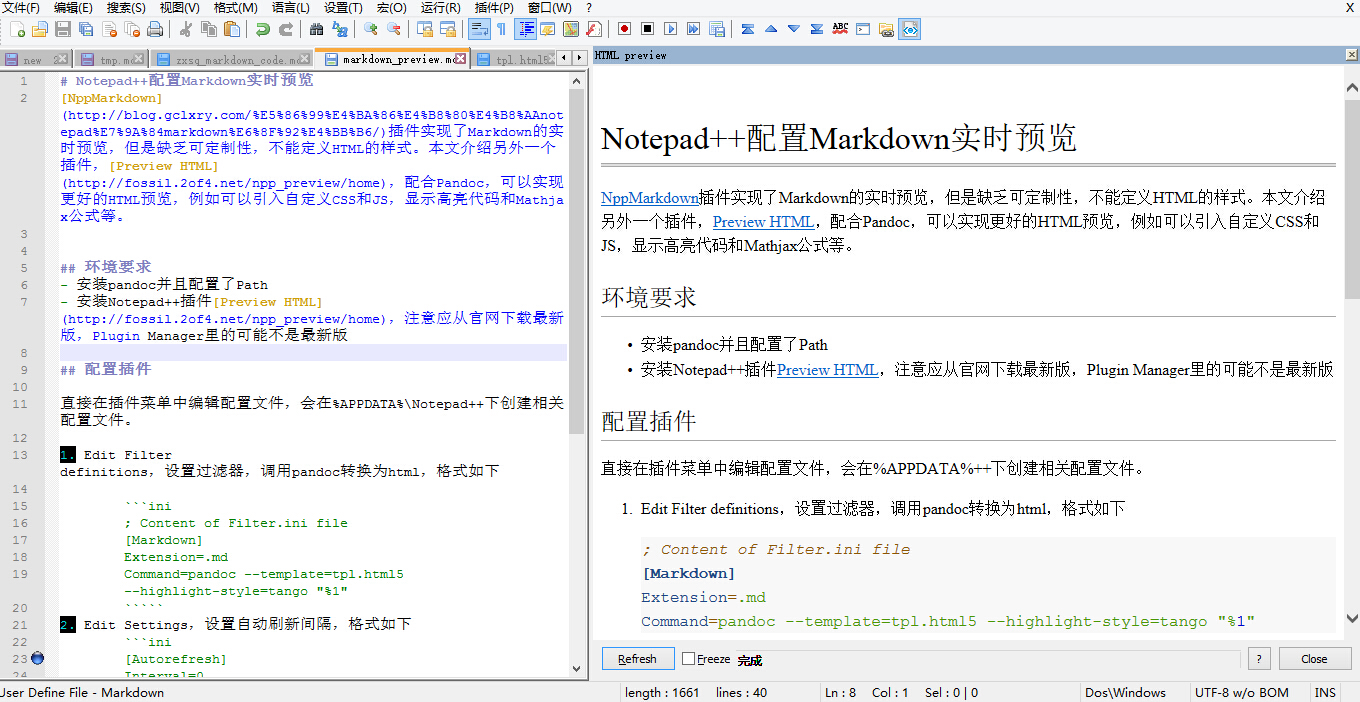This screenshot has width=1360, height=702.
Task: Toggle the Freeze checkbox
Action: point(689,659)
